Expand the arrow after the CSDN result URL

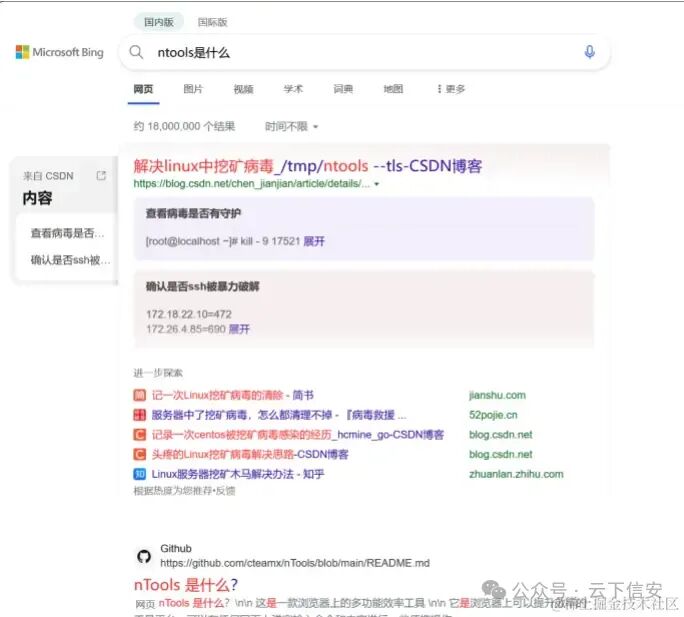point(377,184)
